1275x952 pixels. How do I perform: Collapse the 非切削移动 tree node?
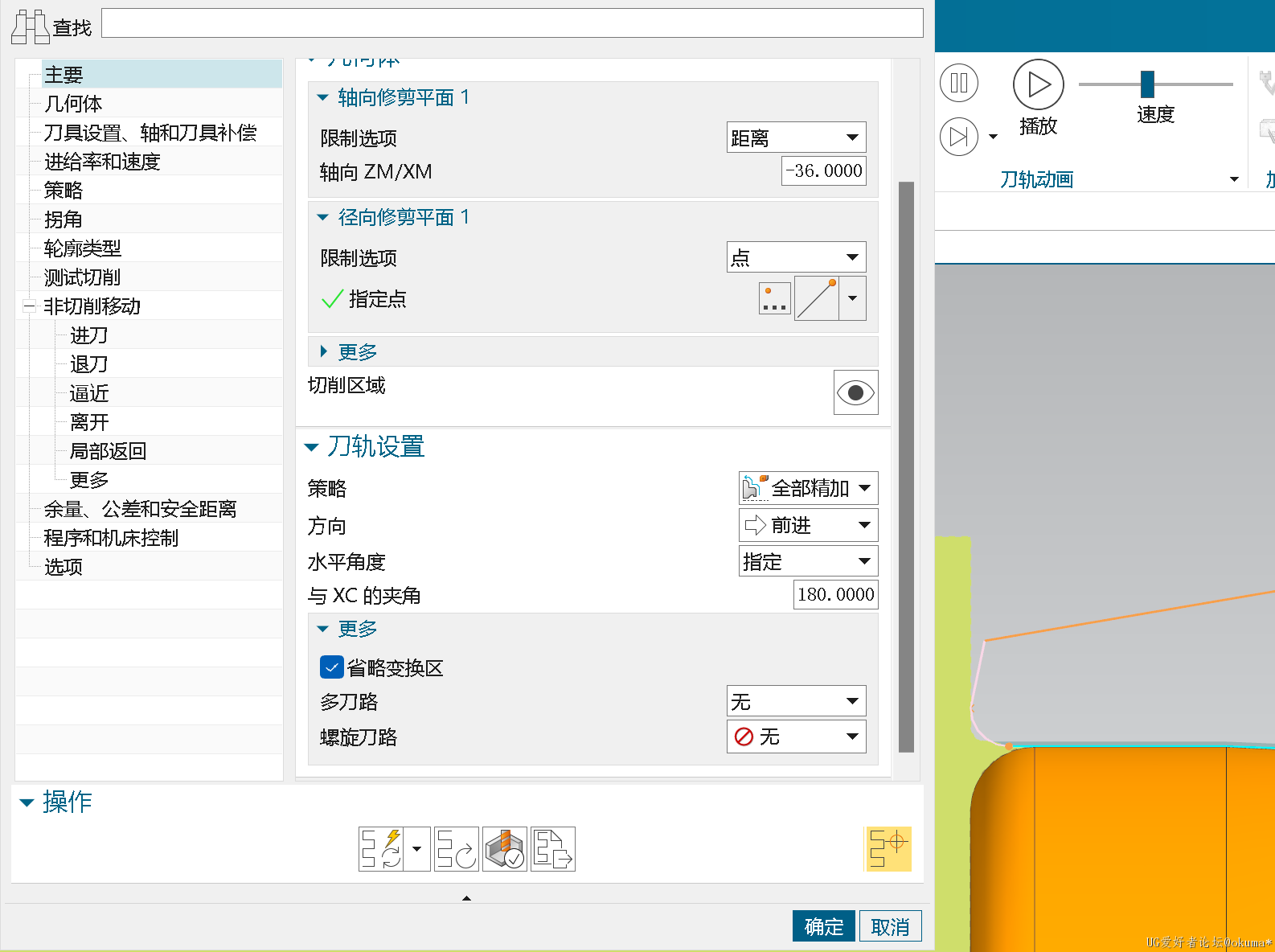(x=30, y=306)
